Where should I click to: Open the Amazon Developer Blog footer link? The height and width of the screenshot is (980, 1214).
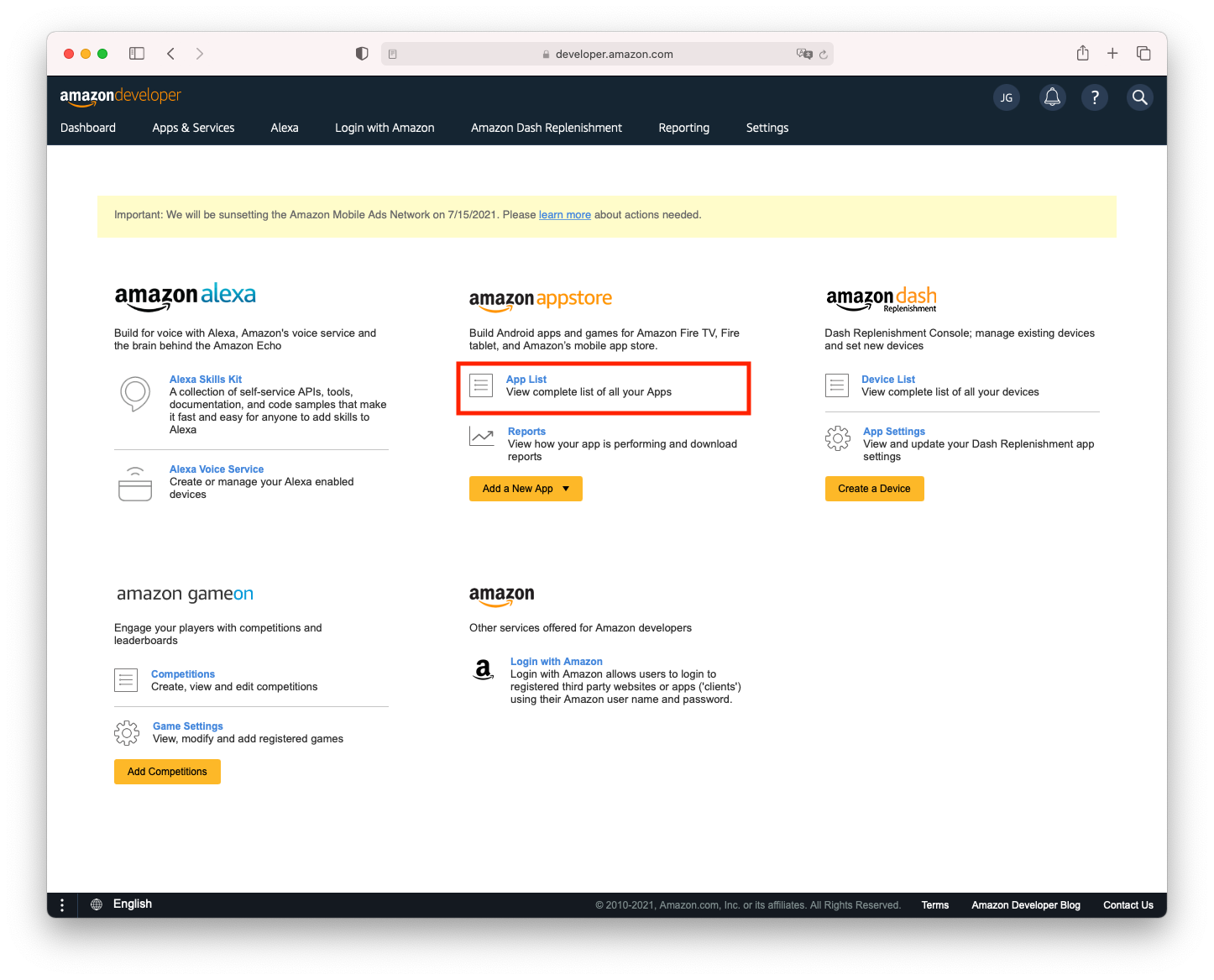pyautogui.click(x=1026, y=905)
